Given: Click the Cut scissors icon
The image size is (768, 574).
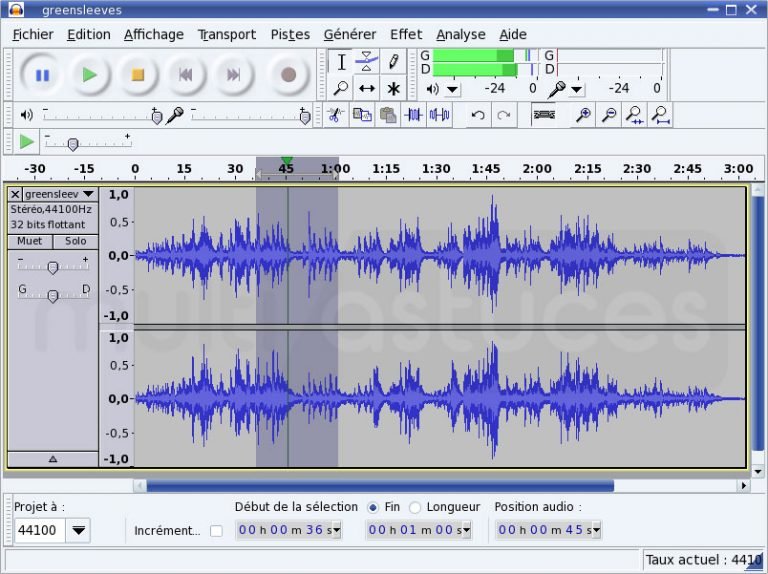Looking at the screenshot, I should point(336,115).
